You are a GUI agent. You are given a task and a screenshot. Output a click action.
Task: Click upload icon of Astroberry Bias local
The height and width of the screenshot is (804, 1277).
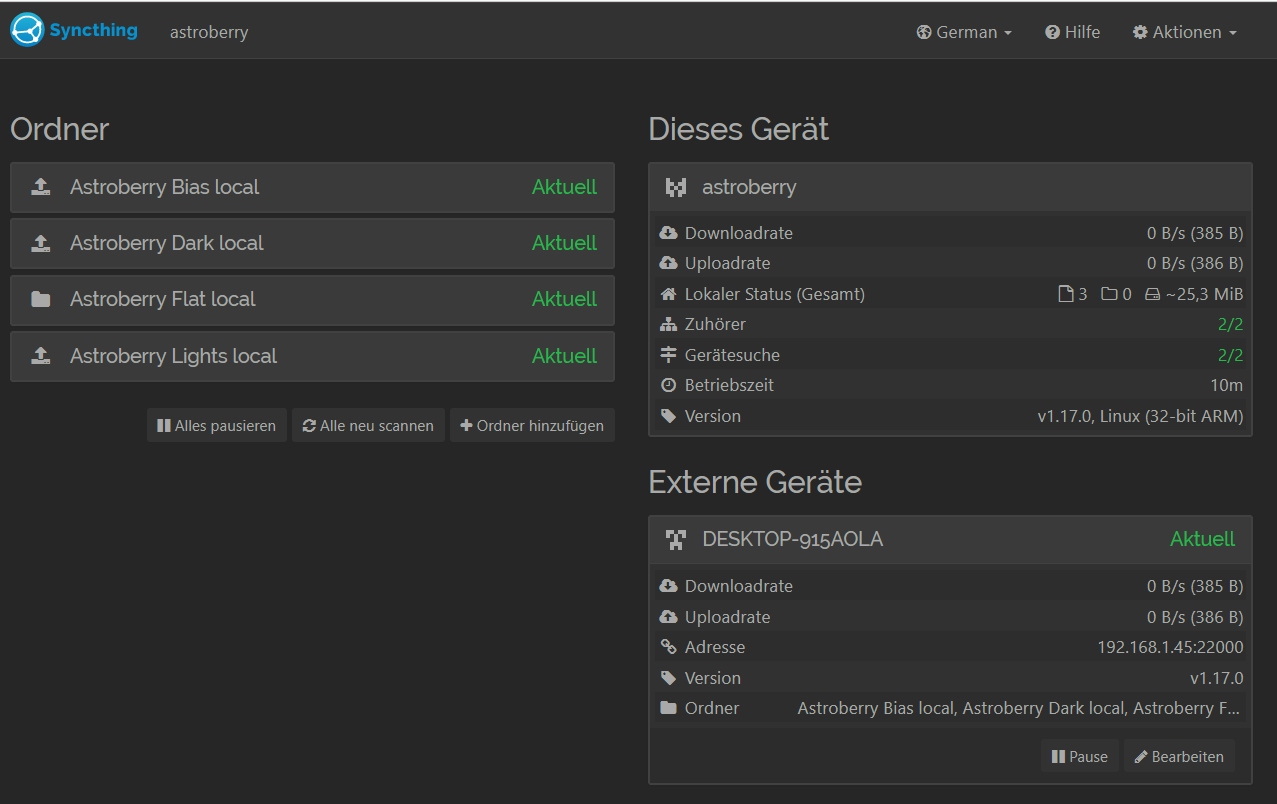[x=41, y=187]
